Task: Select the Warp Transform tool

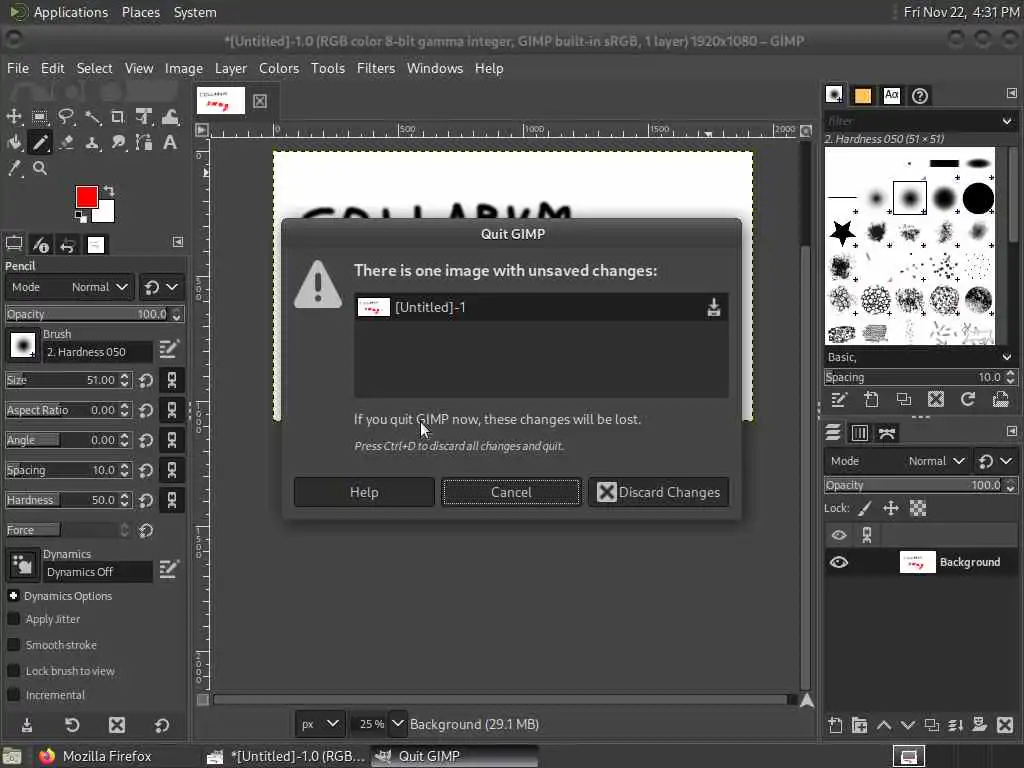Action: click(x=170, y=117)
